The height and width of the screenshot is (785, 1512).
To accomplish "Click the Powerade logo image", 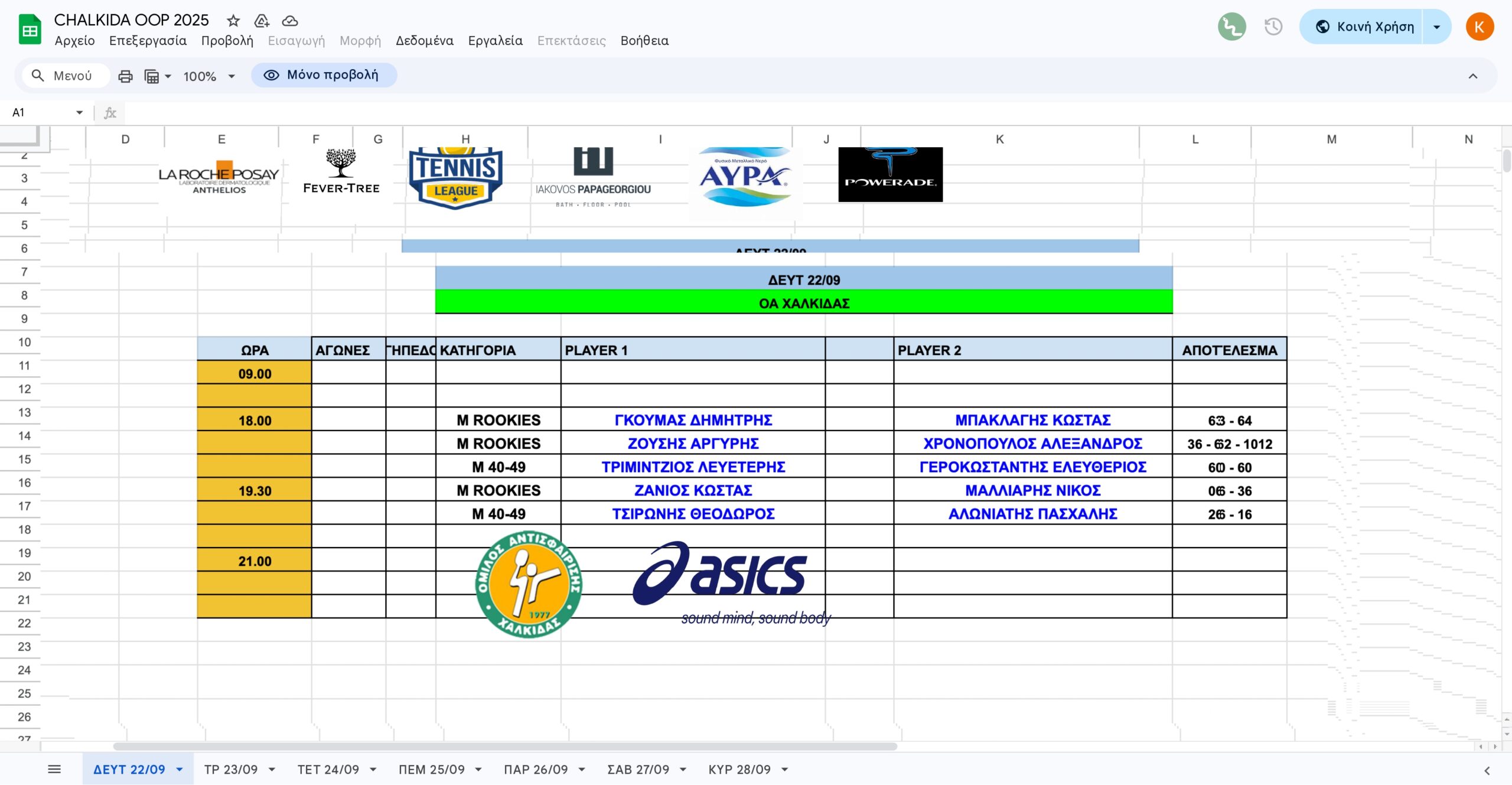I will point(890,174).
